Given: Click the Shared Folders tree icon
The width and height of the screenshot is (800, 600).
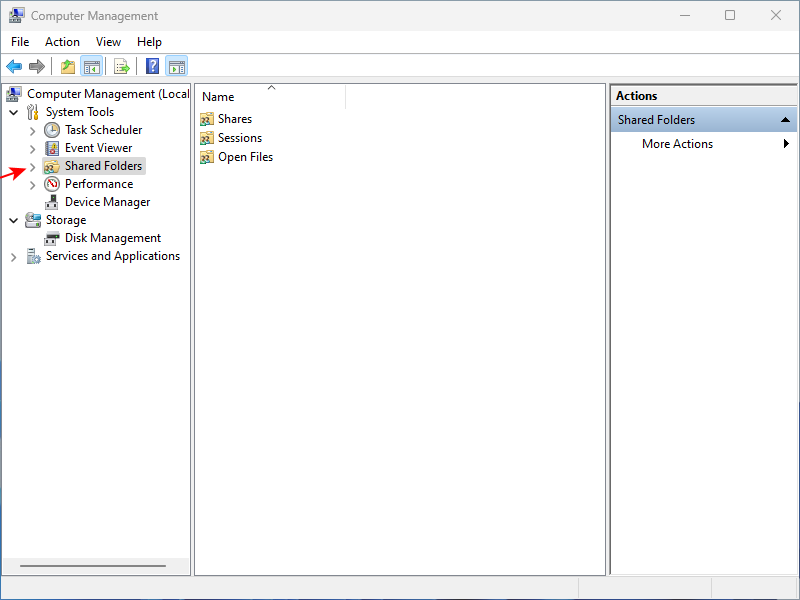Looking at the screenshot, I should click(x=52, y=166).
